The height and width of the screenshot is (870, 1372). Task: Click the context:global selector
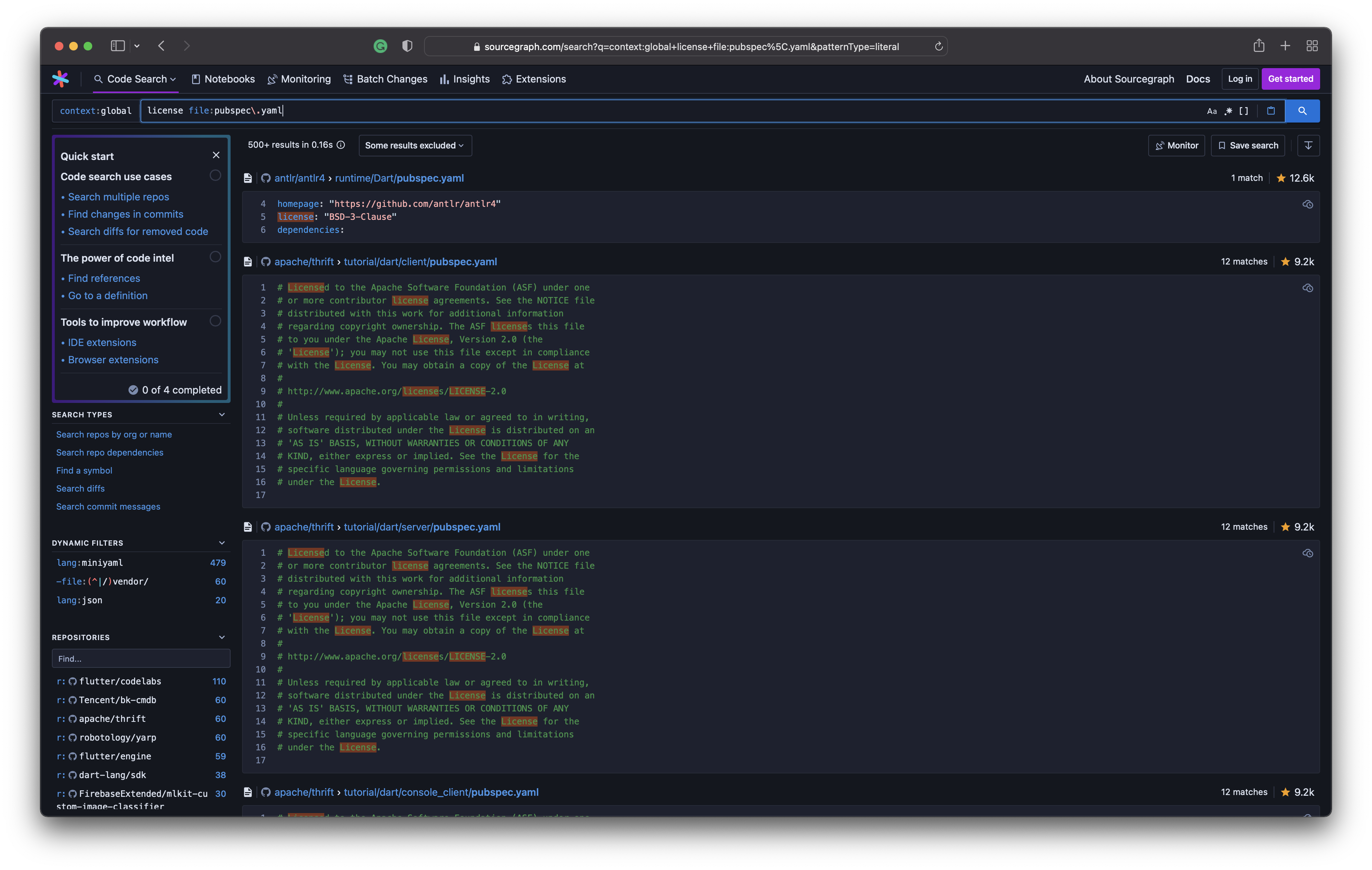[x=96, y=111]
